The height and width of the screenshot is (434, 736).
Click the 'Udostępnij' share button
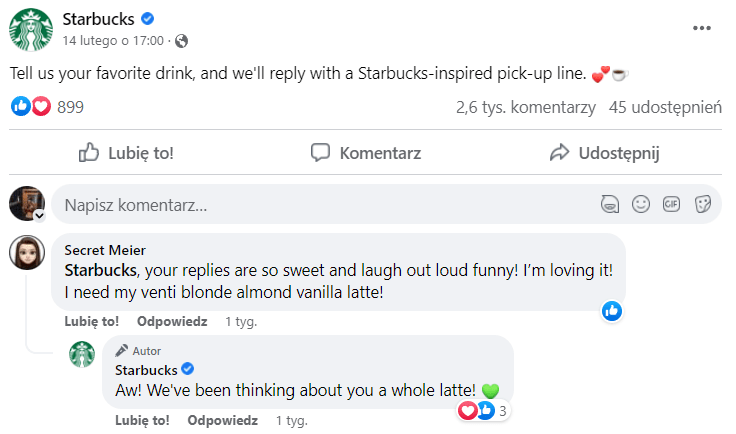605,153
